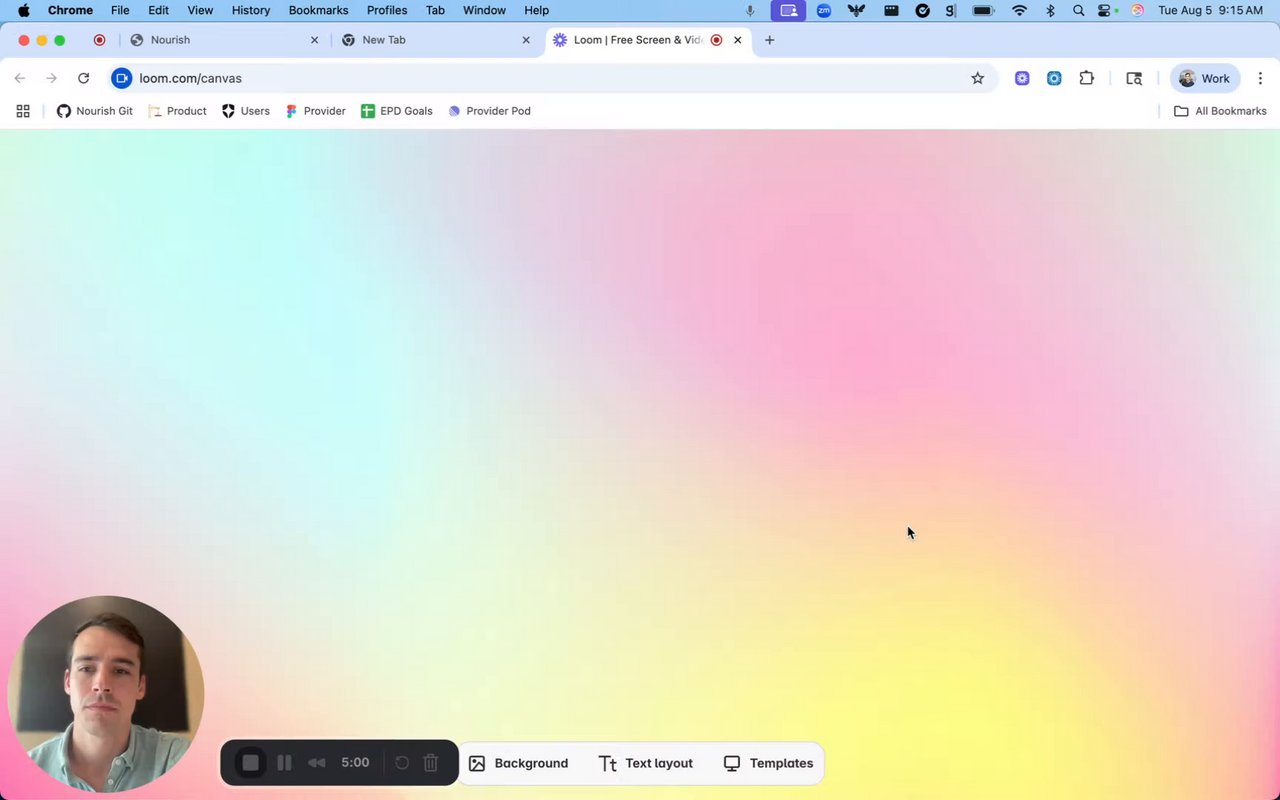Image resolution: width=1280 pixels, height=800 pixels.
Task: Open a new browser tab
Action: pos(769,40)
